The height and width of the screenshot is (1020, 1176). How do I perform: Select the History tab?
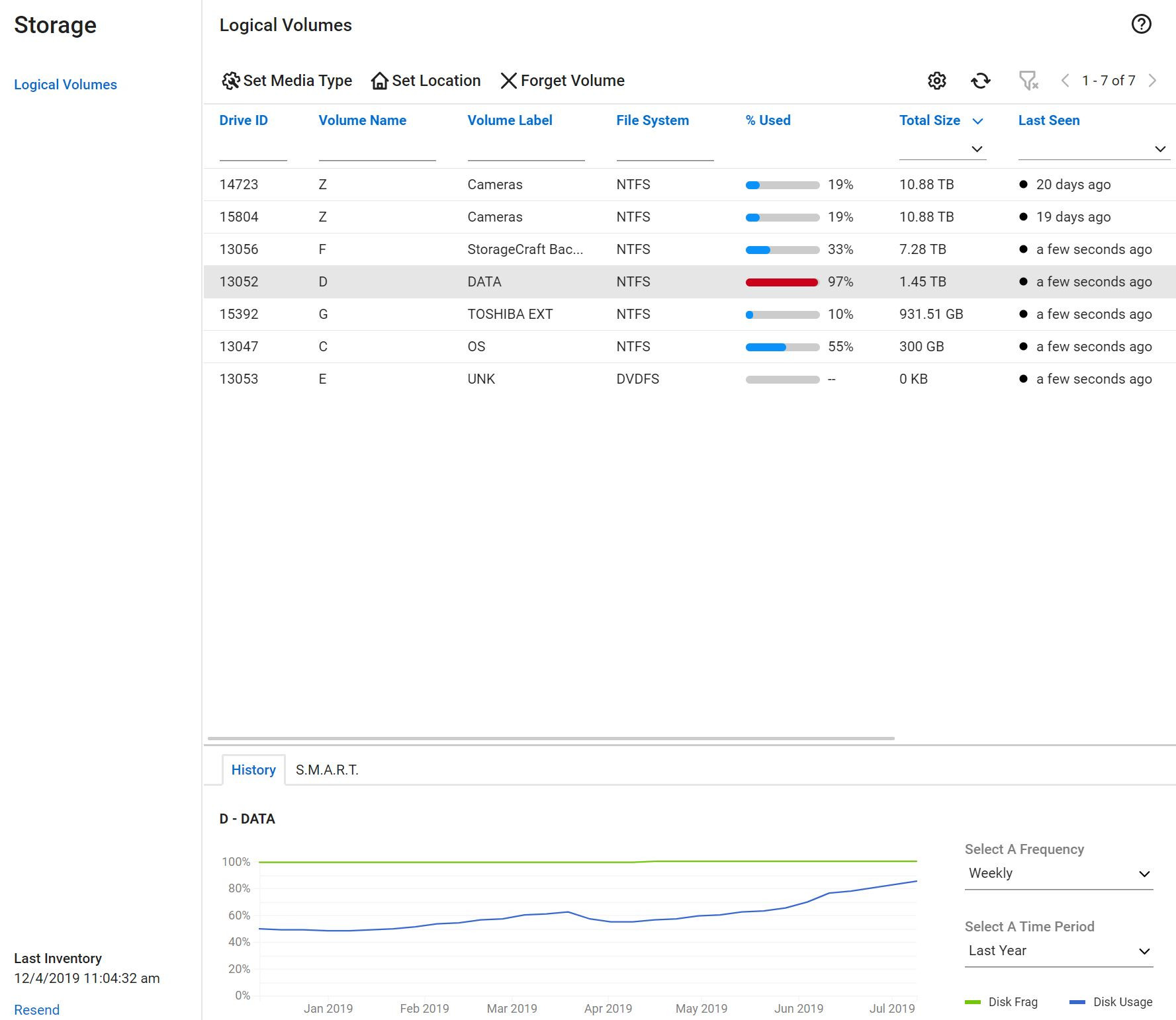(x=253, y=770)
